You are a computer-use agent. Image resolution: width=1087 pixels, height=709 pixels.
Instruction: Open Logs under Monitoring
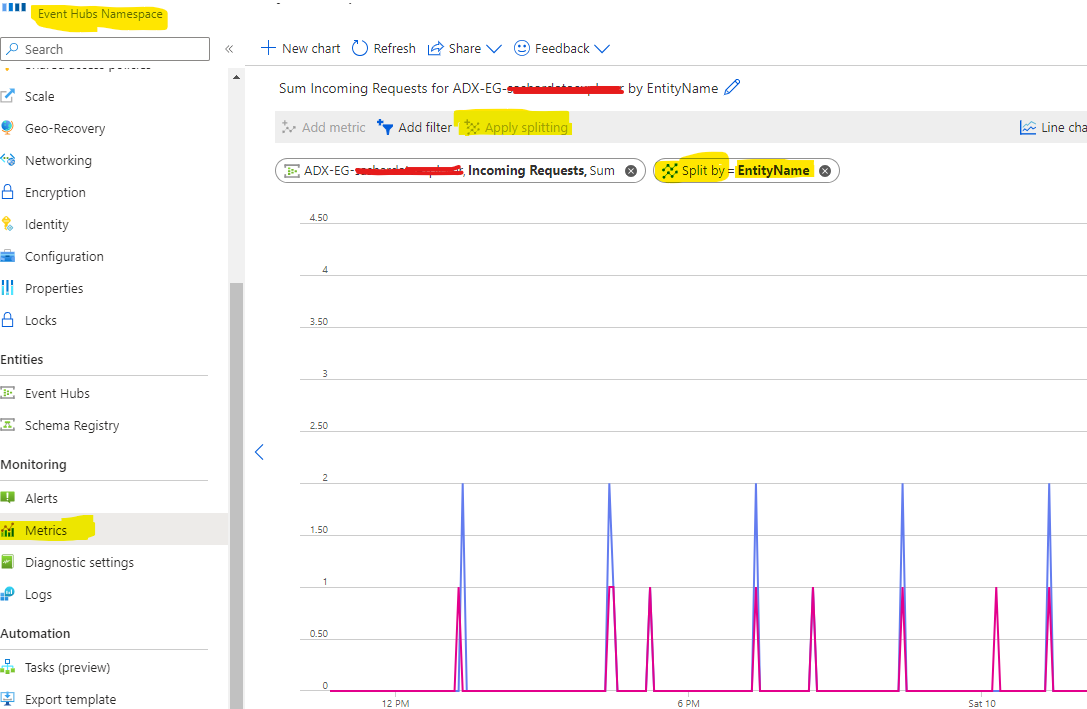pos(38,595)
